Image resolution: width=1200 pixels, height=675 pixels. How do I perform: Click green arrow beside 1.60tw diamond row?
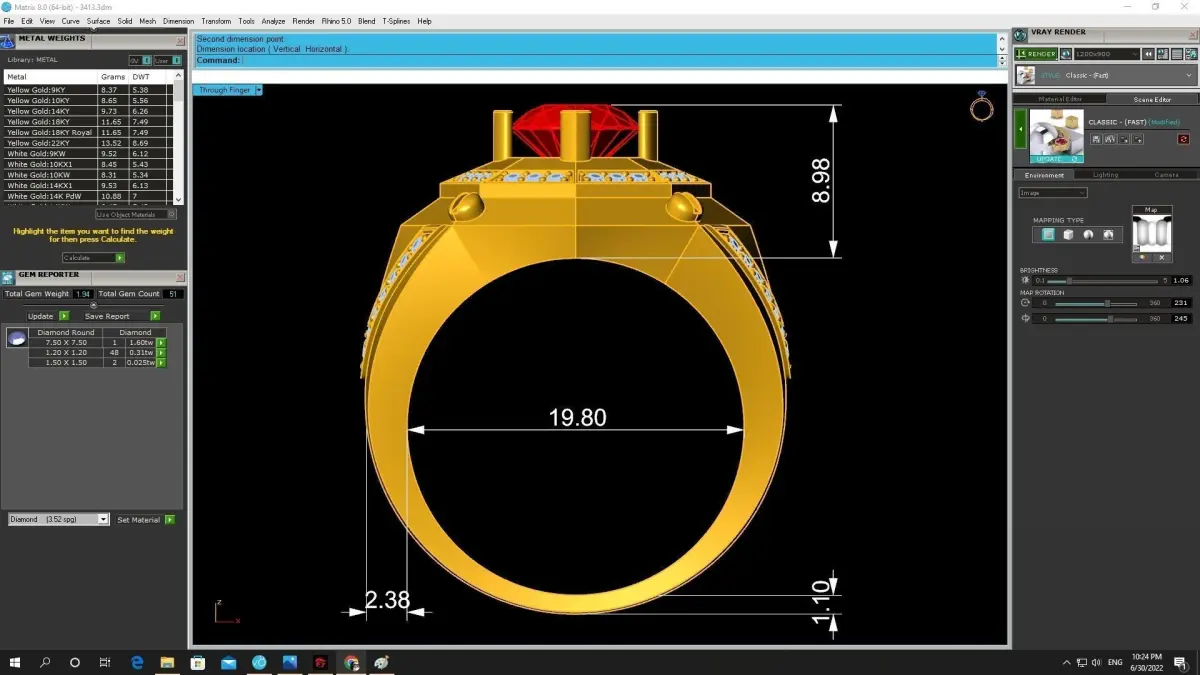click(161, 343)
